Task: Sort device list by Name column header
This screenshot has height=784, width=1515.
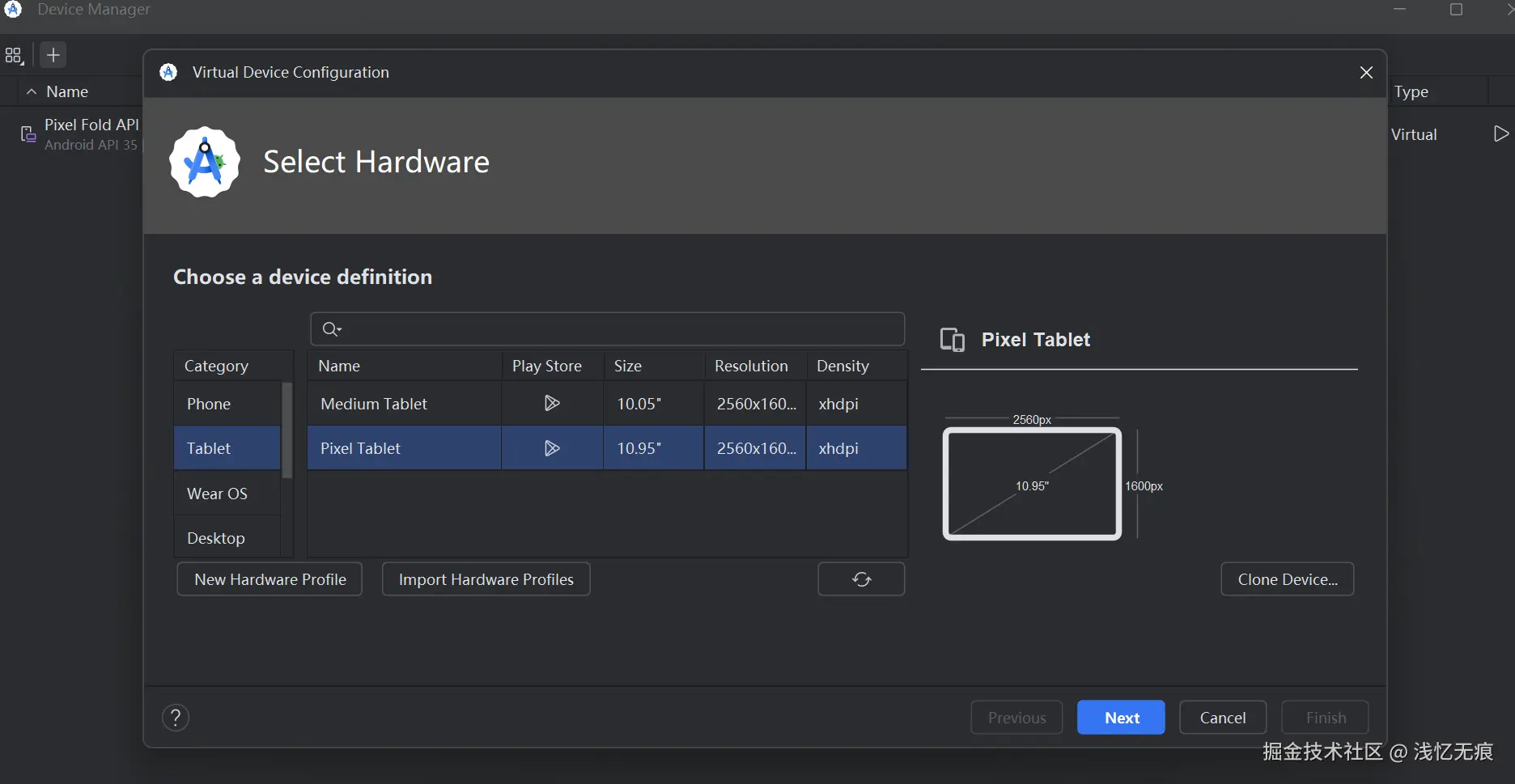Action: coord(339,366)
